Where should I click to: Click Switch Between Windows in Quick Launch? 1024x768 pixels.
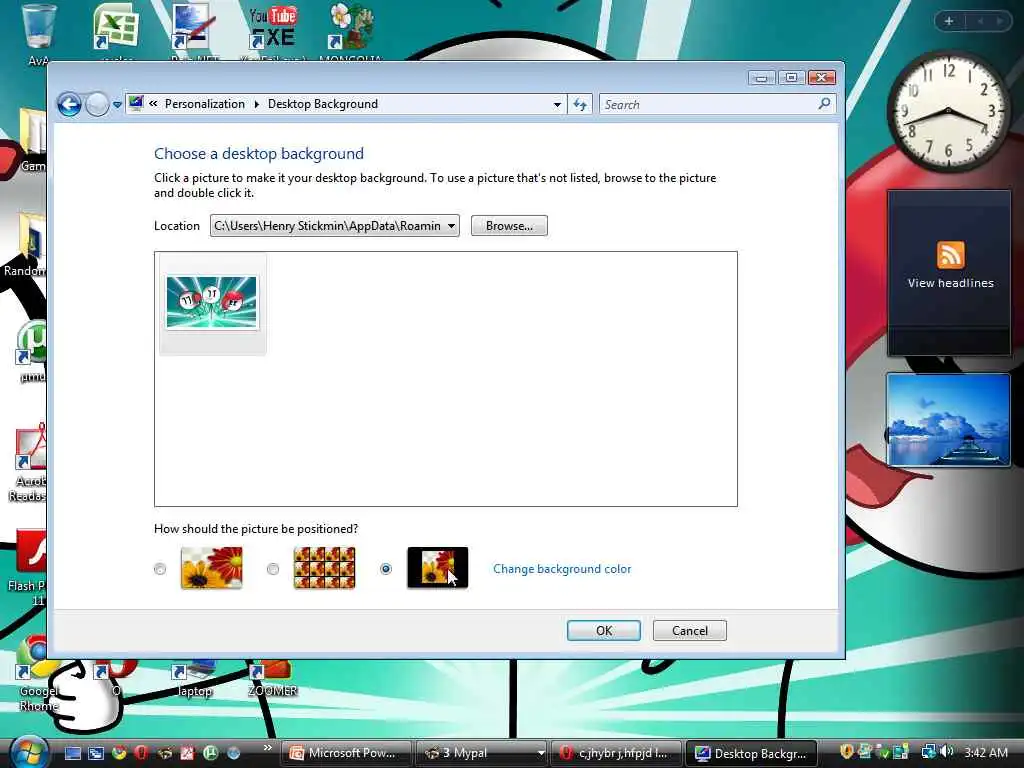(96, 753)
